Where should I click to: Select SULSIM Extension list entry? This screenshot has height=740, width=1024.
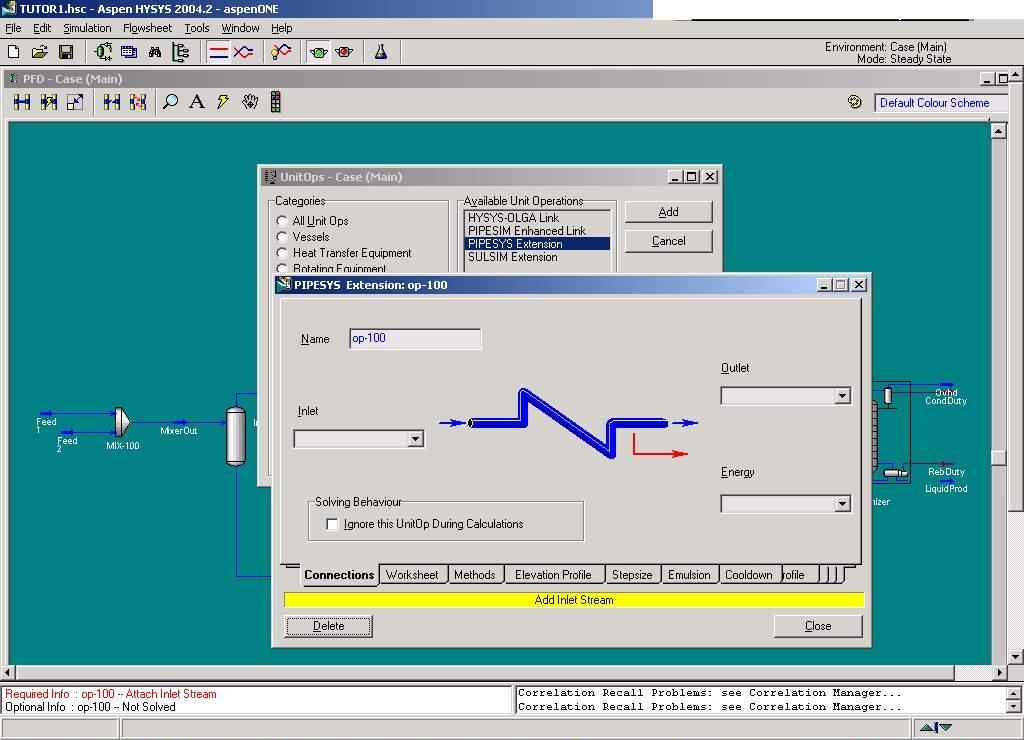pyautogui.click(x=537, y=257)
